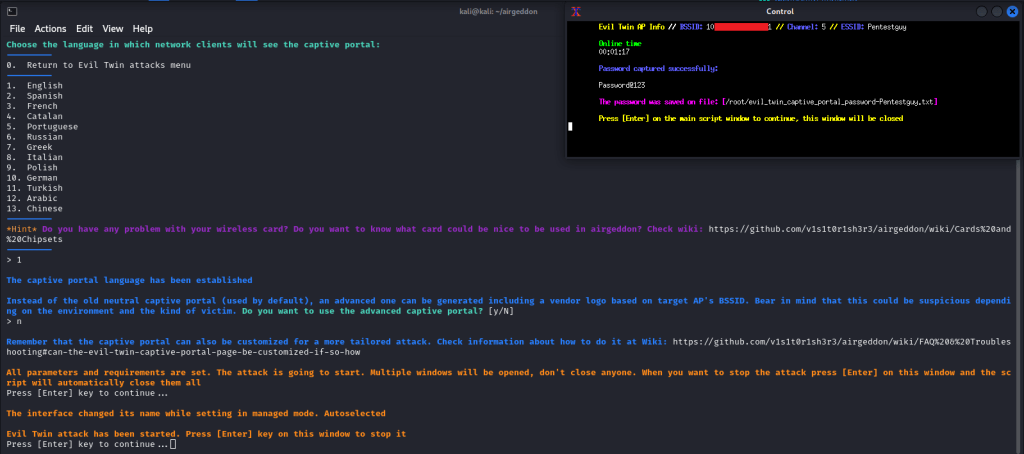1024x454 pixels.
Task: Click the '4. Catalan' option line
Action: [35, 116]
